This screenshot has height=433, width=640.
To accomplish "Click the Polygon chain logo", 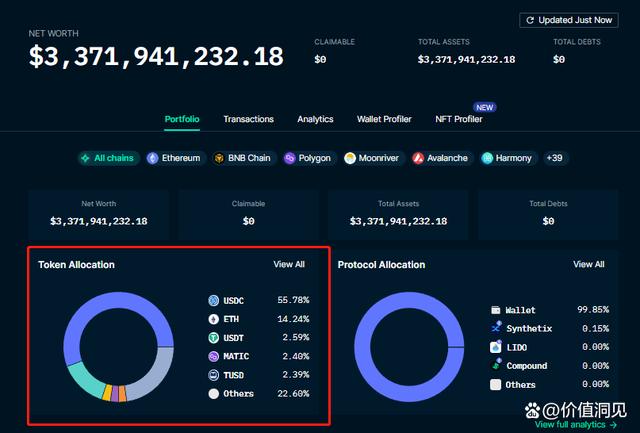I will 289,158.
